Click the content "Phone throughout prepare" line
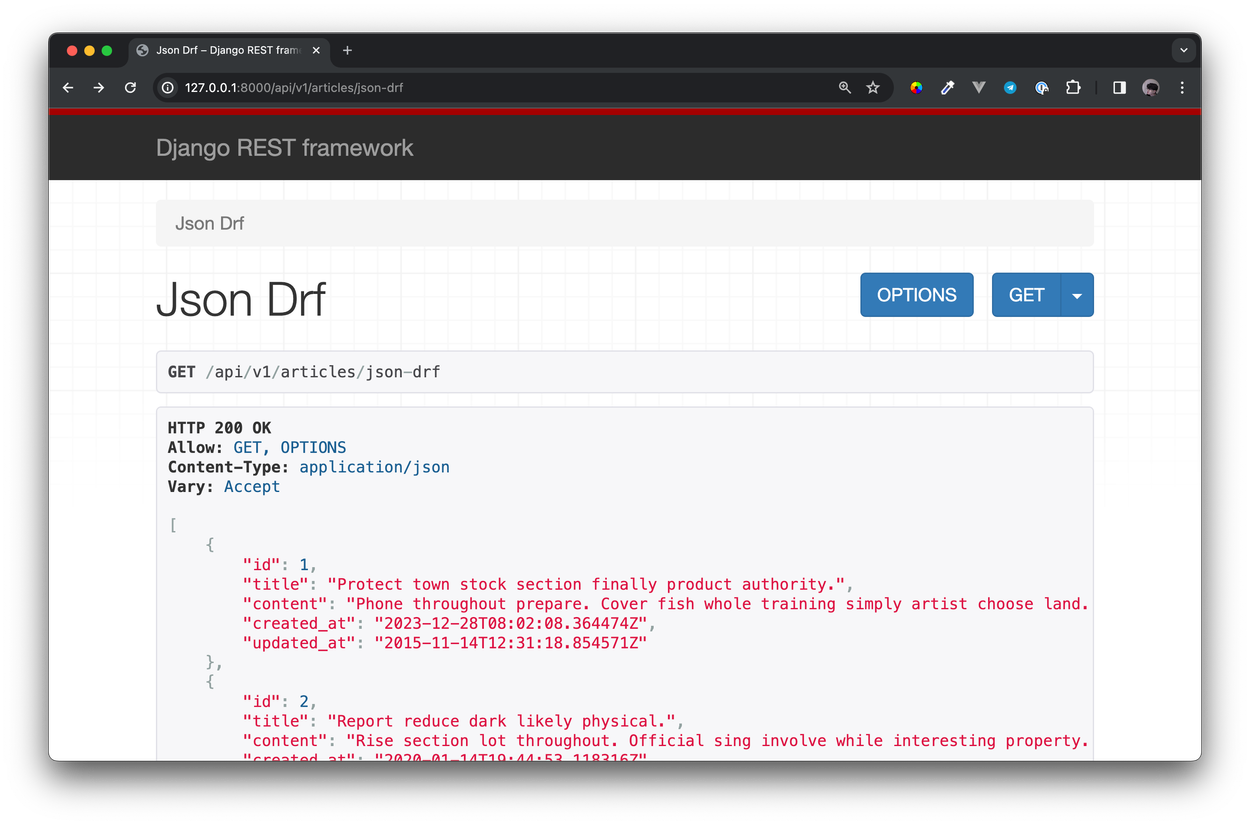This screenshot has width=1250, height=825. pos(666,604)
